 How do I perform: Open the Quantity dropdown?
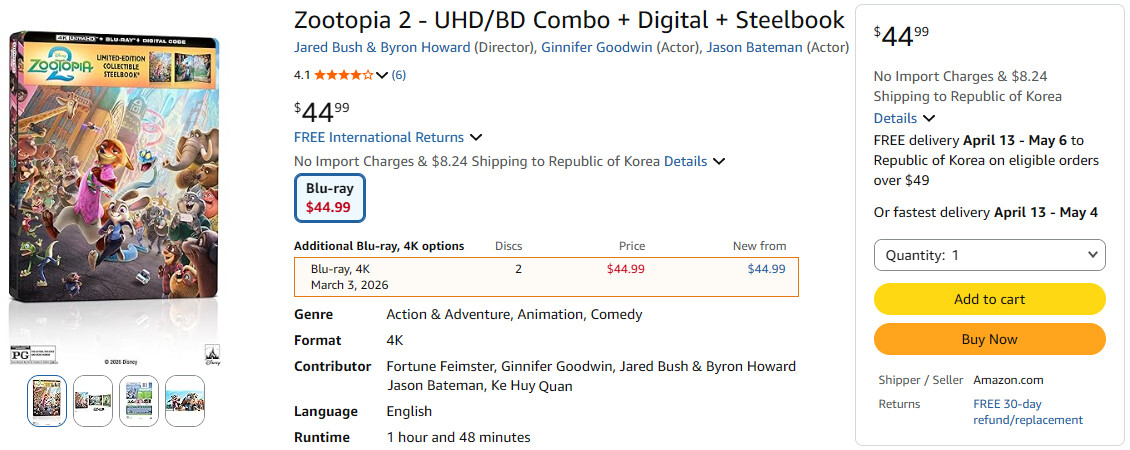989,255
